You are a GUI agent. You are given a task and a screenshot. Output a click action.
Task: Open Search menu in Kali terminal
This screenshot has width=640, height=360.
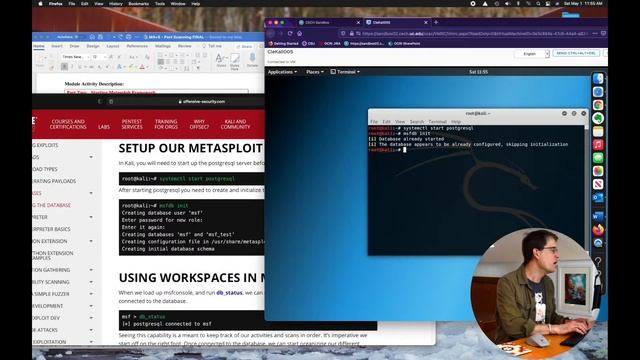point(417,122)
